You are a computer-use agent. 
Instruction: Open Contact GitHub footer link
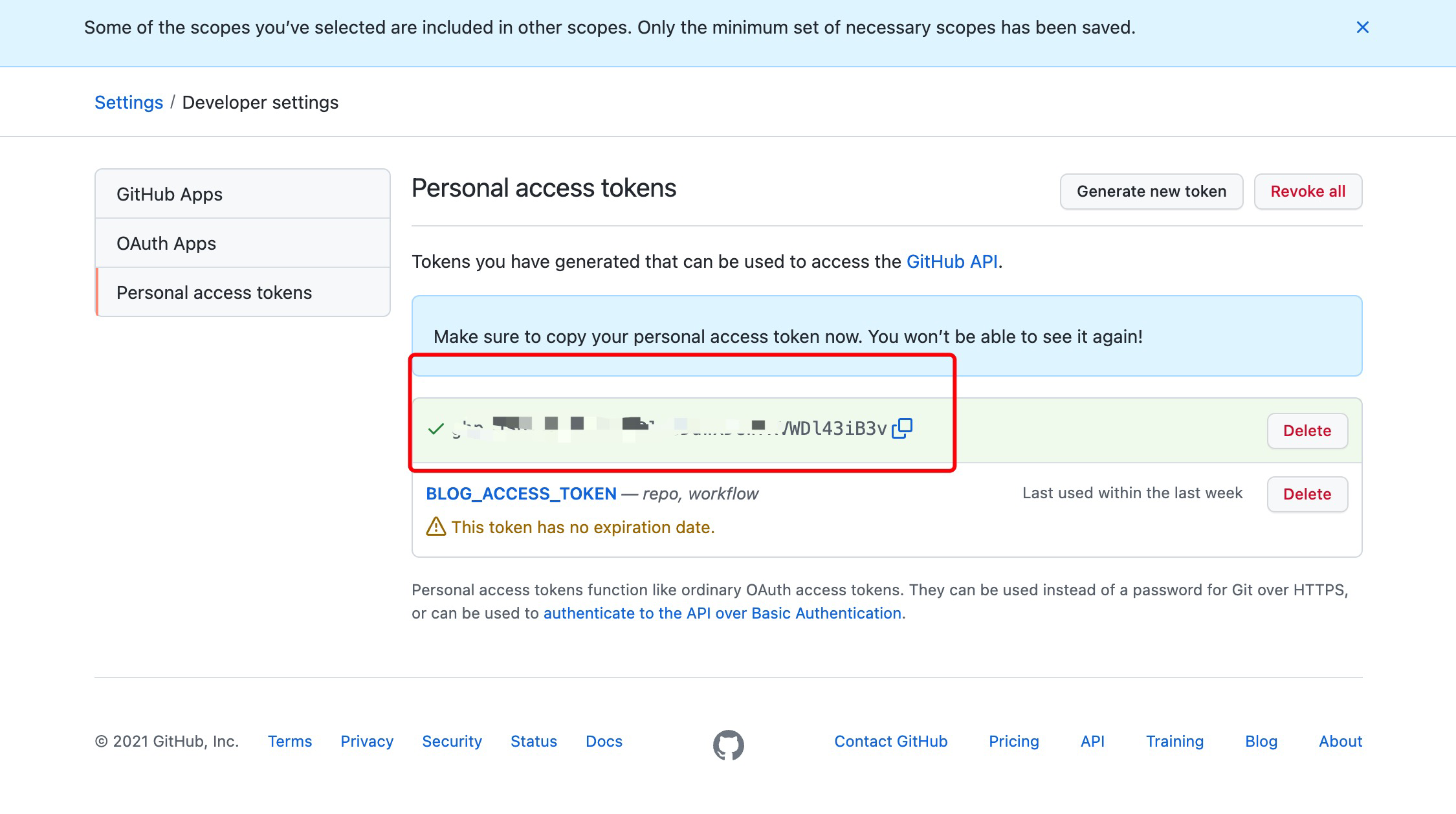(890, 742)
